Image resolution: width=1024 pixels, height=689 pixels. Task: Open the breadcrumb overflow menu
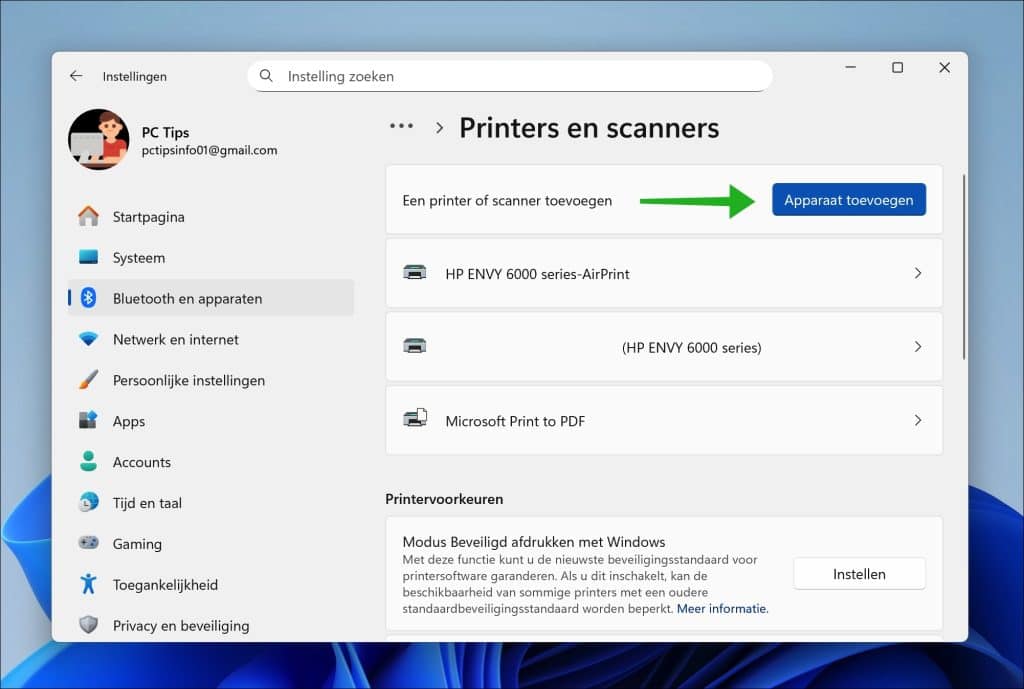click(x=401, y=126)
